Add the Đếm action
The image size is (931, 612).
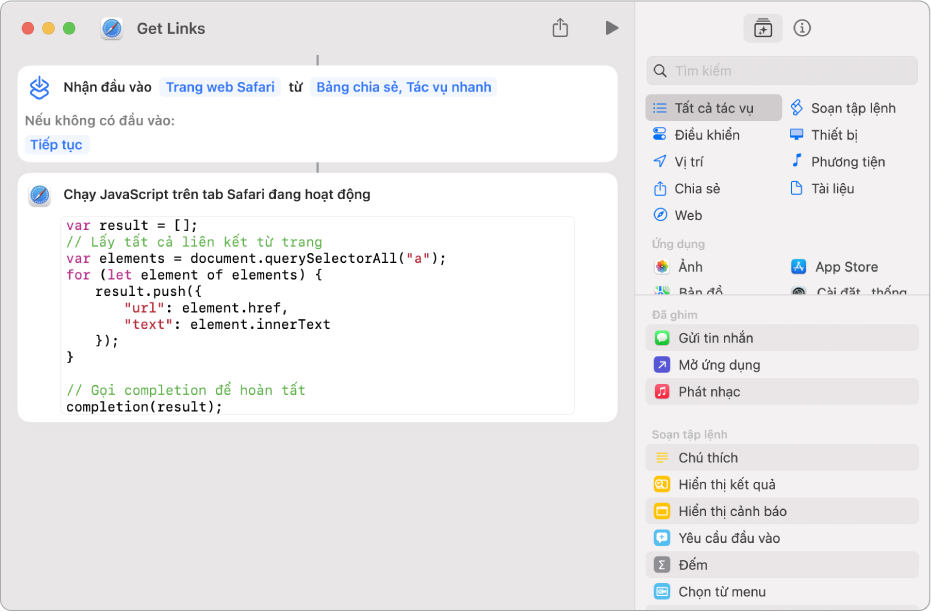click(782, 565)
